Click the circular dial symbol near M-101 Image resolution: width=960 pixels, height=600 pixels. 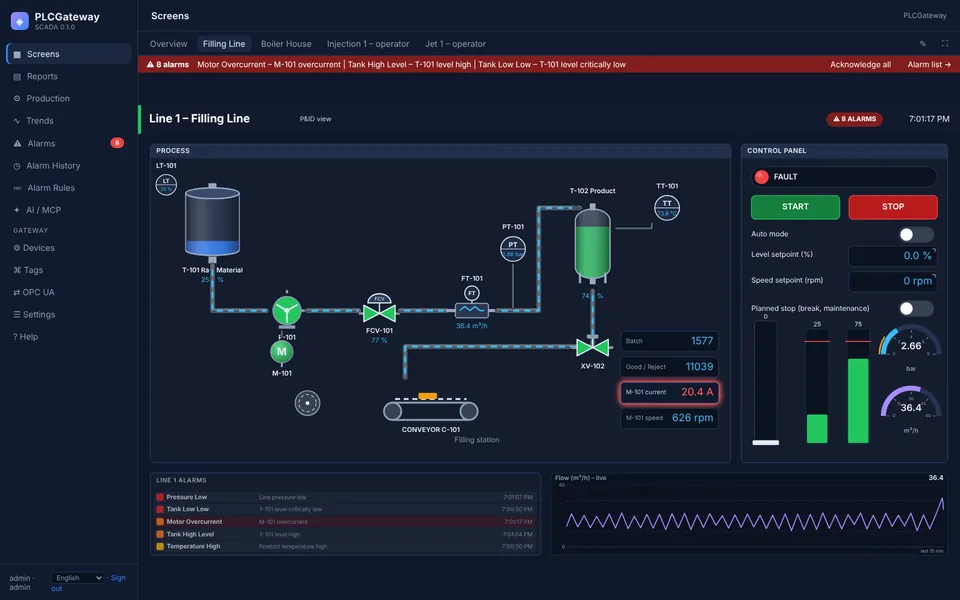307,403
